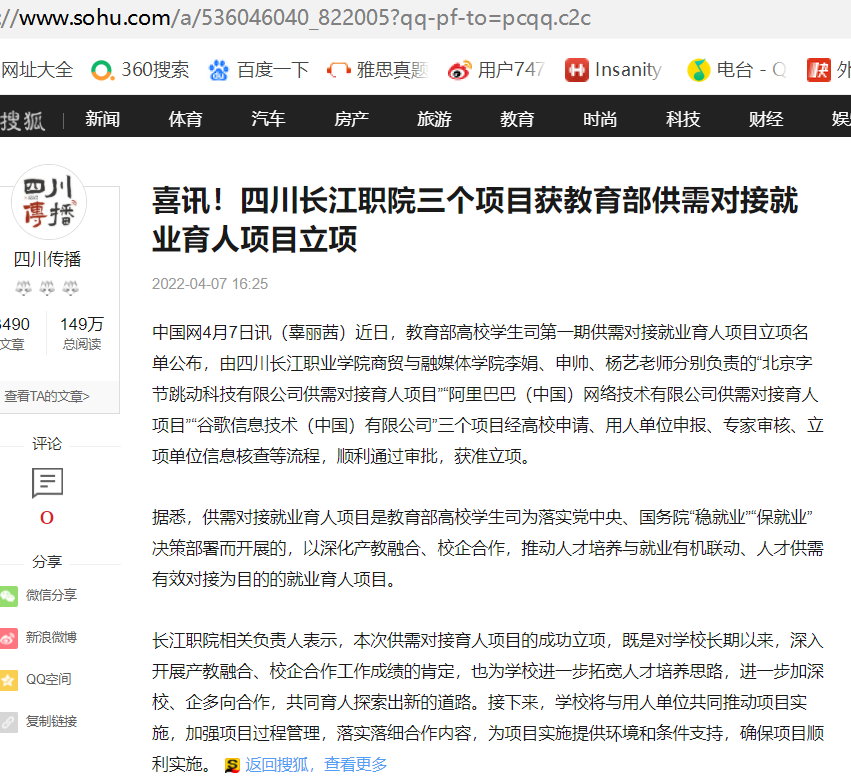Click the 149万 总阅读 statistic

tap(82, 333)
